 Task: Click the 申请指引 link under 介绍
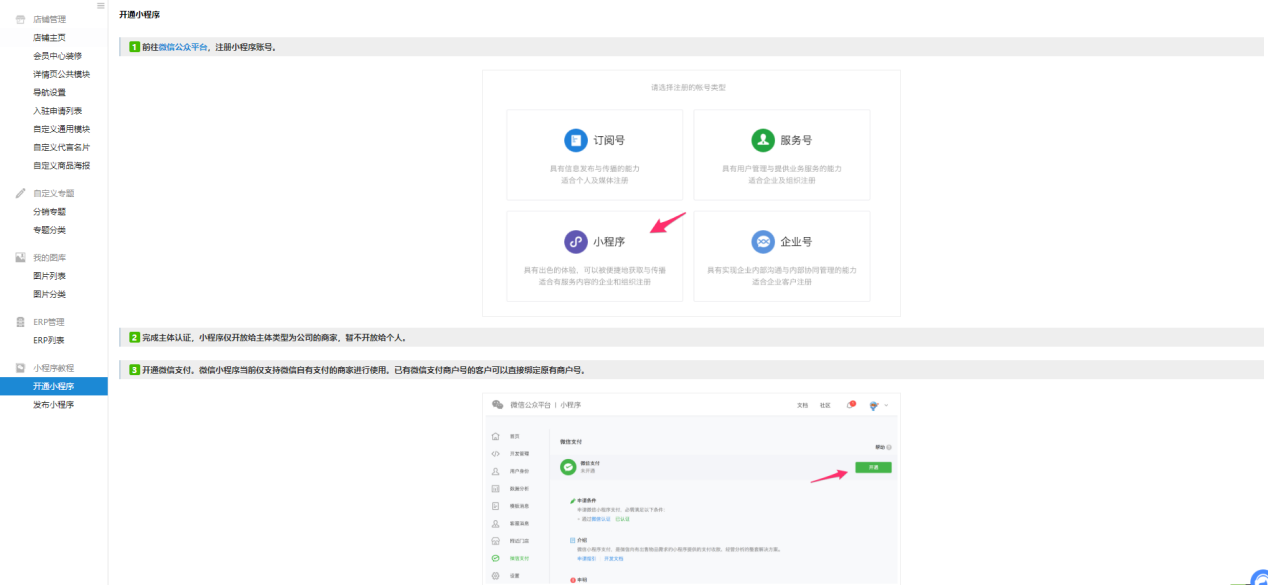[x=585, y=557]
